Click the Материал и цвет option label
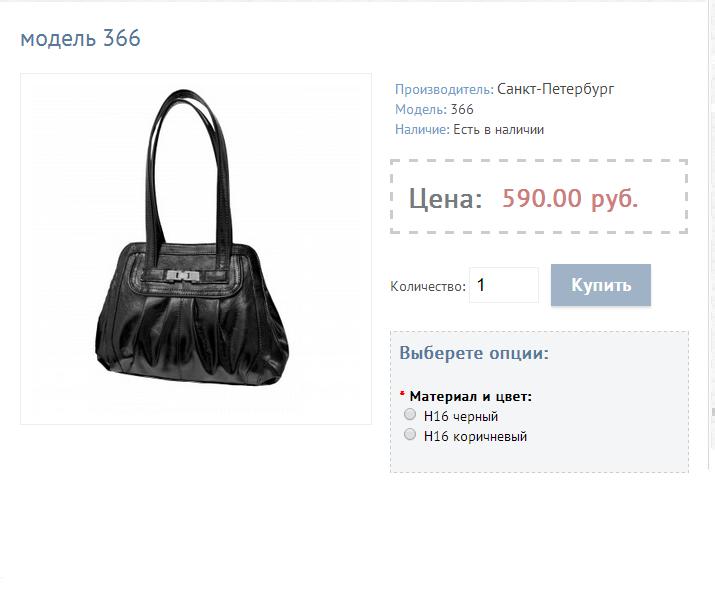The image size is (715, 603). tap(471, 396)
